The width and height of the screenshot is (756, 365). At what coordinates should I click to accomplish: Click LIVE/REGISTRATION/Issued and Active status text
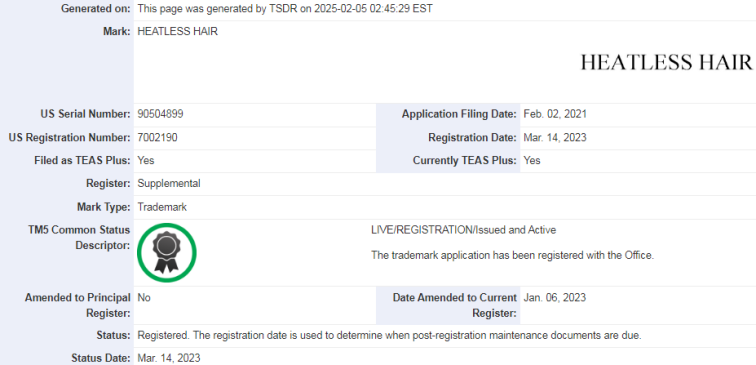(463, 230)
